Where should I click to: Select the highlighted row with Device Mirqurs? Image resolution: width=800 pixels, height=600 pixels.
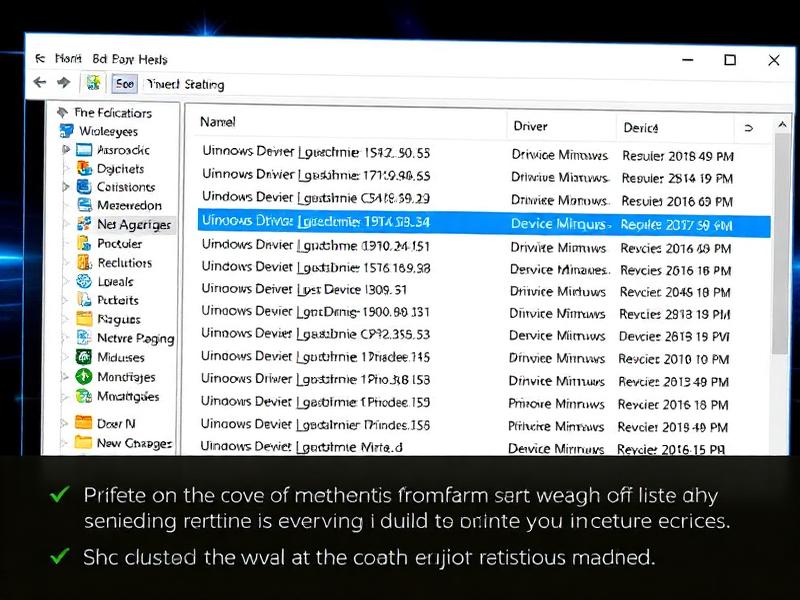click(x=484, y=223)
